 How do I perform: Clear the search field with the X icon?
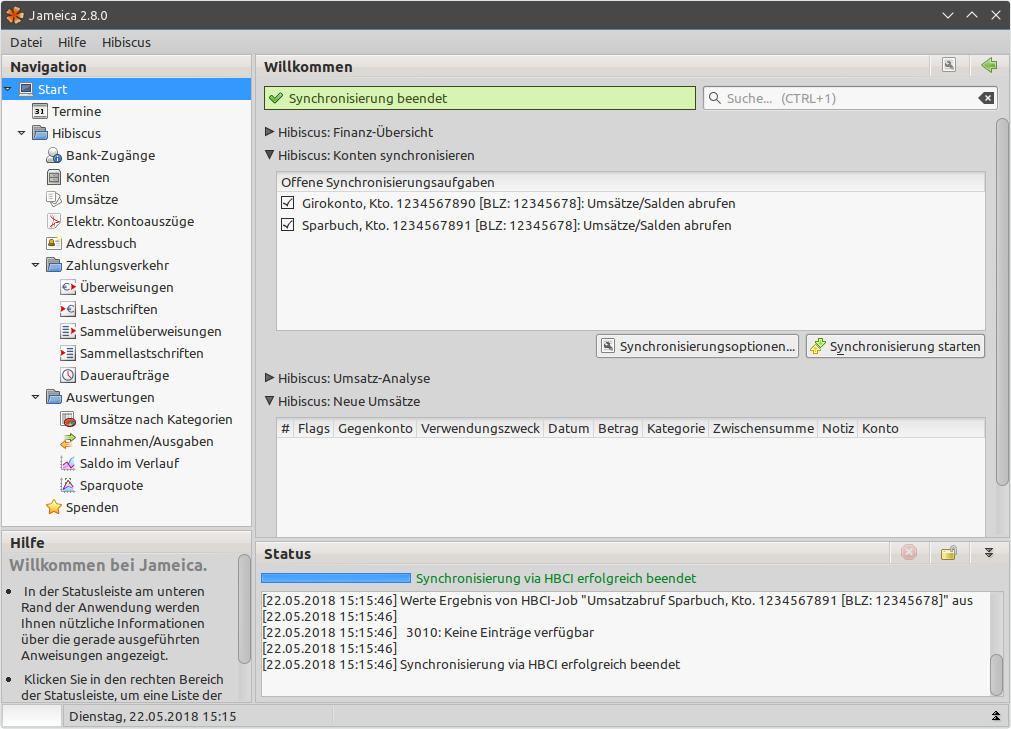tap(986, 98)
